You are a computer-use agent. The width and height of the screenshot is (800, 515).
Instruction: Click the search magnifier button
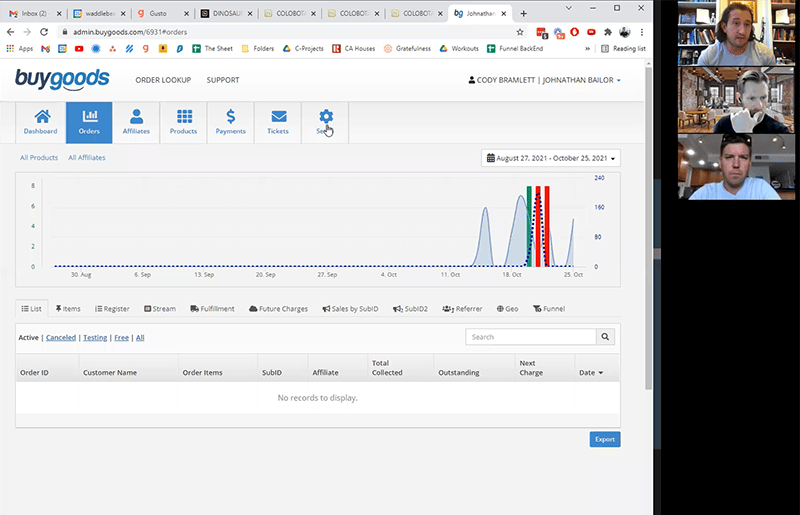(x=606, y=337)
